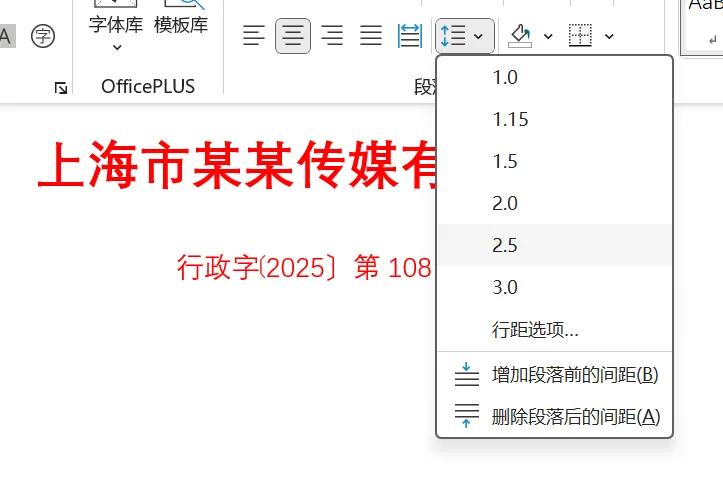Viewport: 723px width, 477px height.
Task: Choose 增加段落前的间距 menu item
Action: tap(574, 375)
